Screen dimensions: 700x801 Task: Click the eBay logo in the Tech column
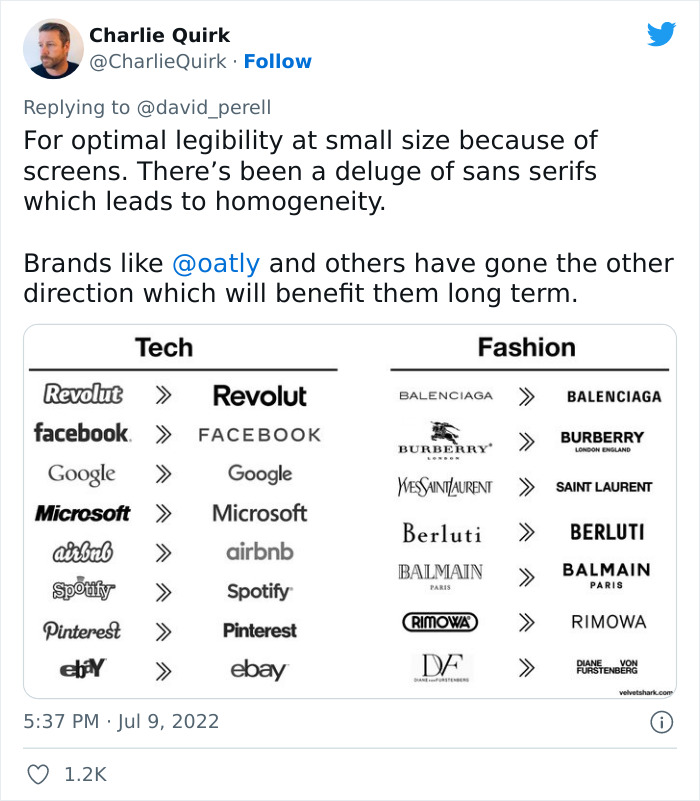coord(84,667)
